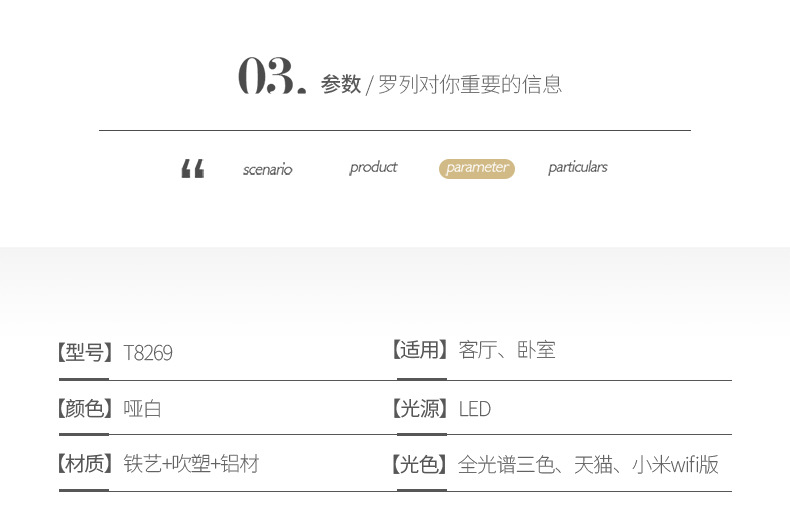The height and width of the screenshot is (527, 790).
Task: Click the 【光源】 label
Action: click(420, 409)
